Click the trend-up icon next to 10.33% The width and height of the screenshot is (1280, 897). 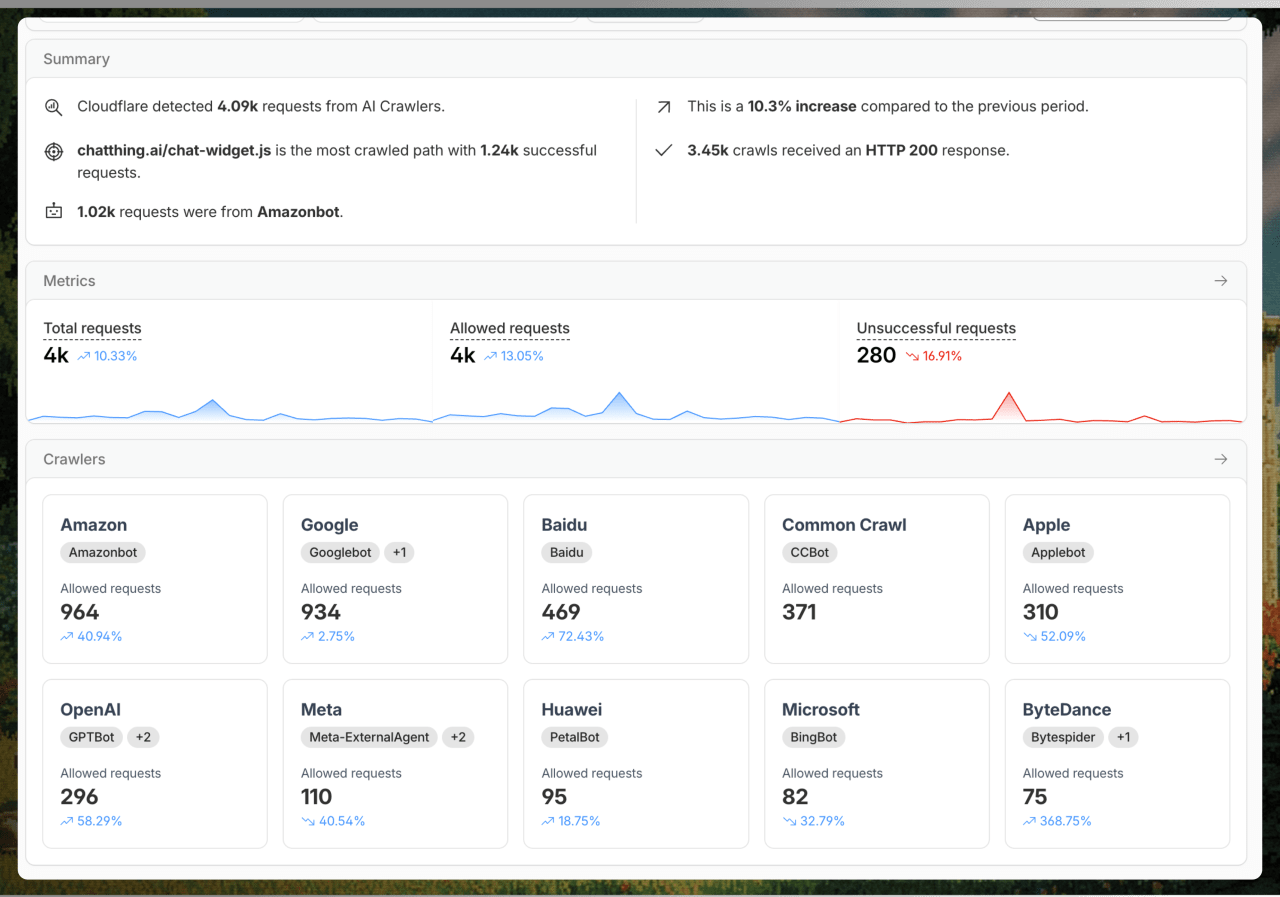point(83,356)
